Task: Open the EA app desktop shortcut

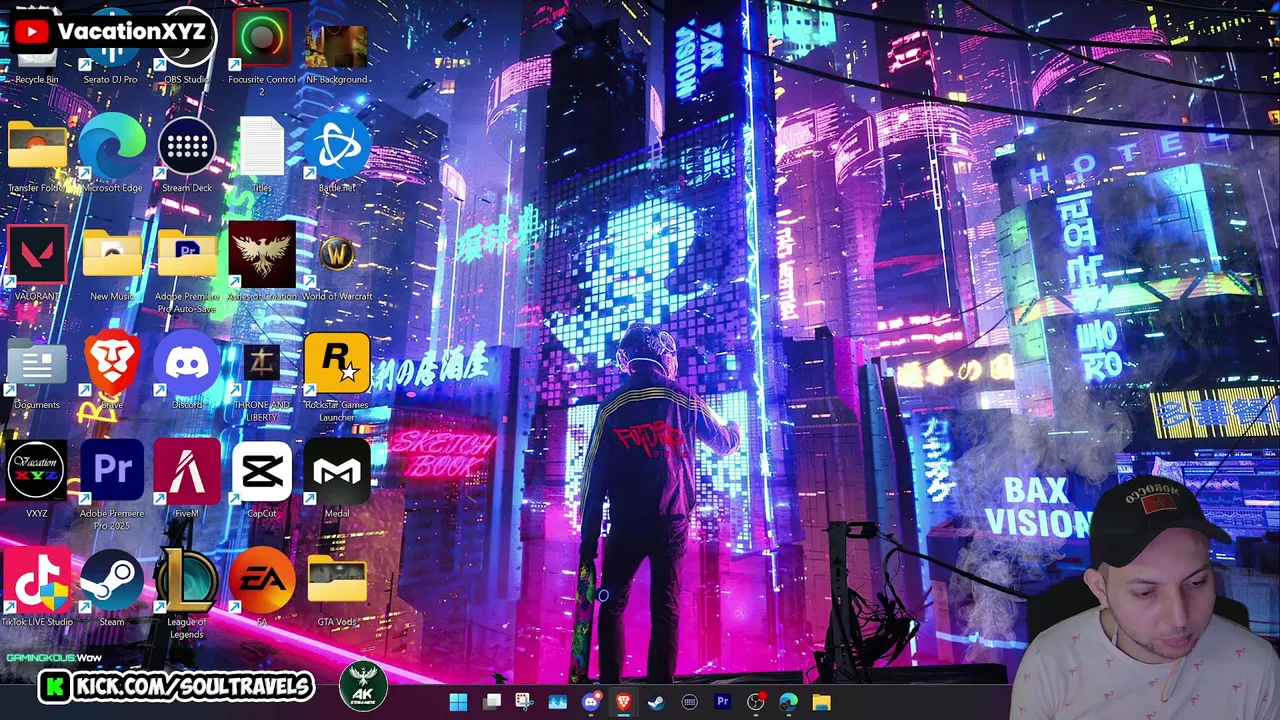Action: 262,588
